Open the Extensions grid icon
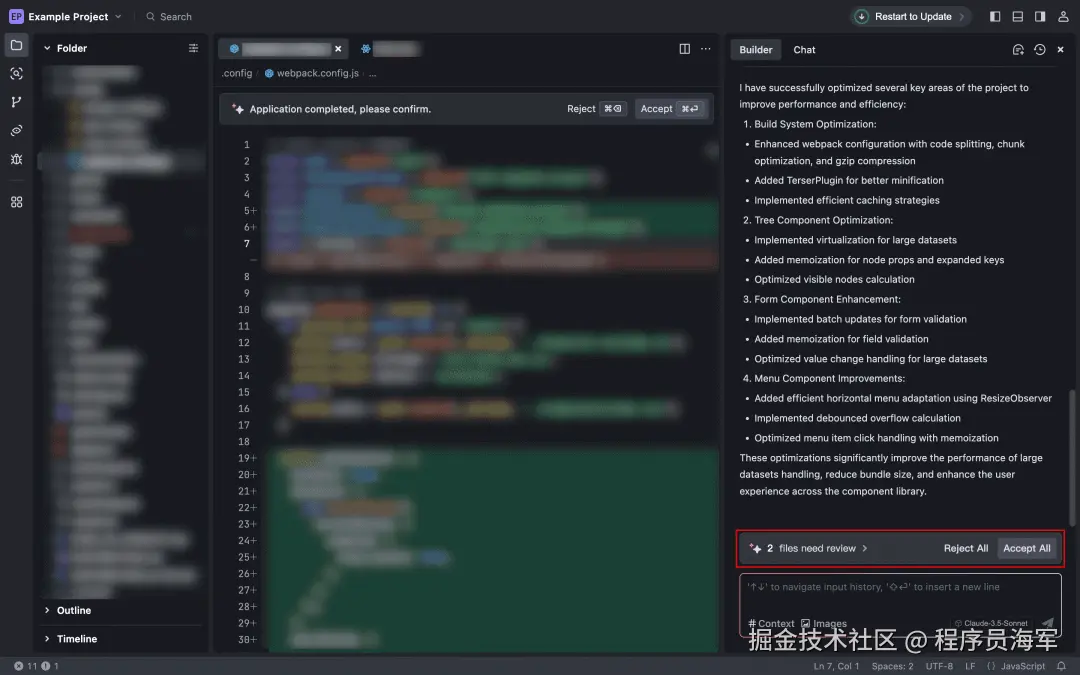Viewport: 1080px width, 675px height. (x=17, y=202)
